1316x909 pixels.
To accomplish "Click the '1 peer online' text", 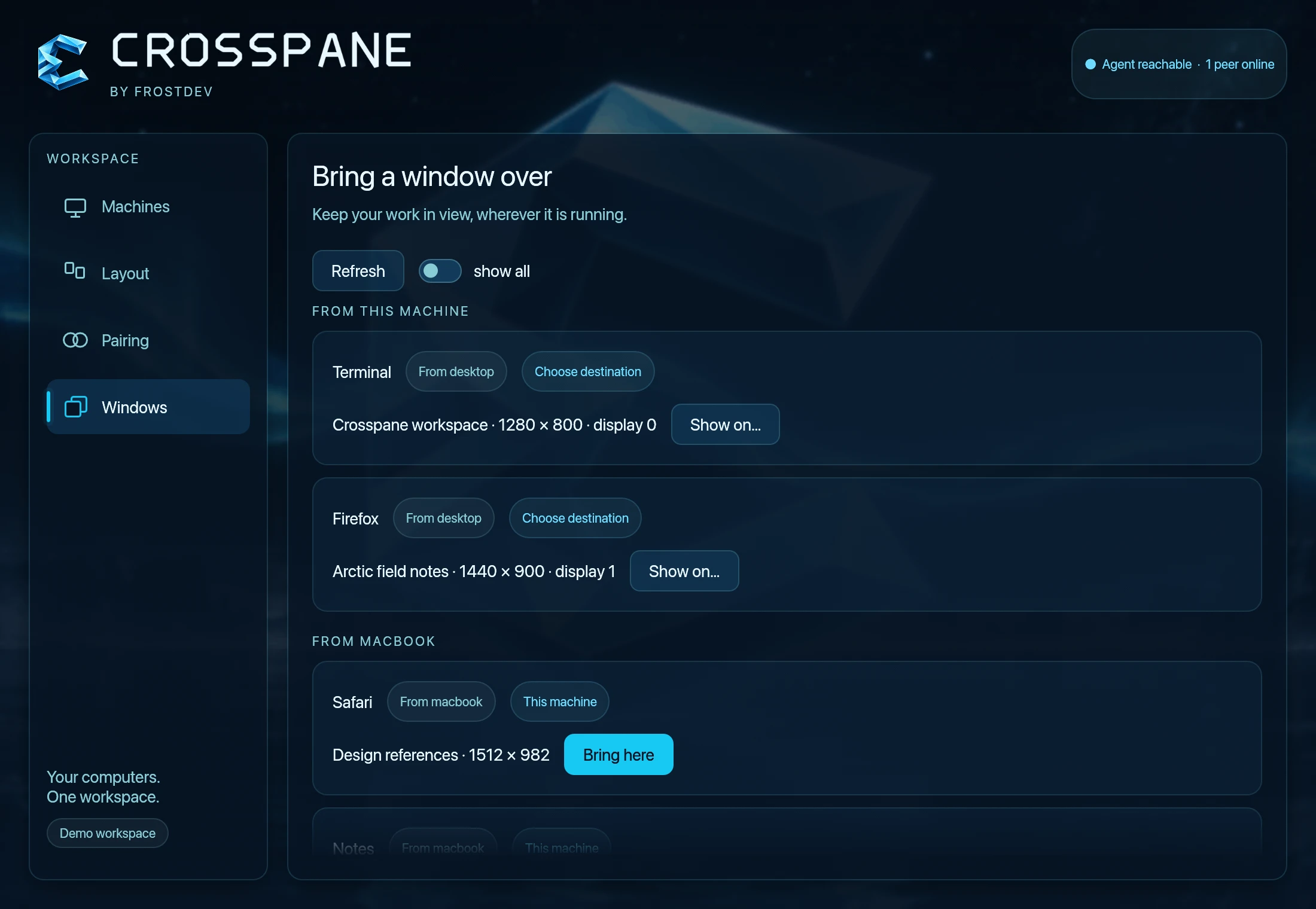I will tap(1239, 64).
